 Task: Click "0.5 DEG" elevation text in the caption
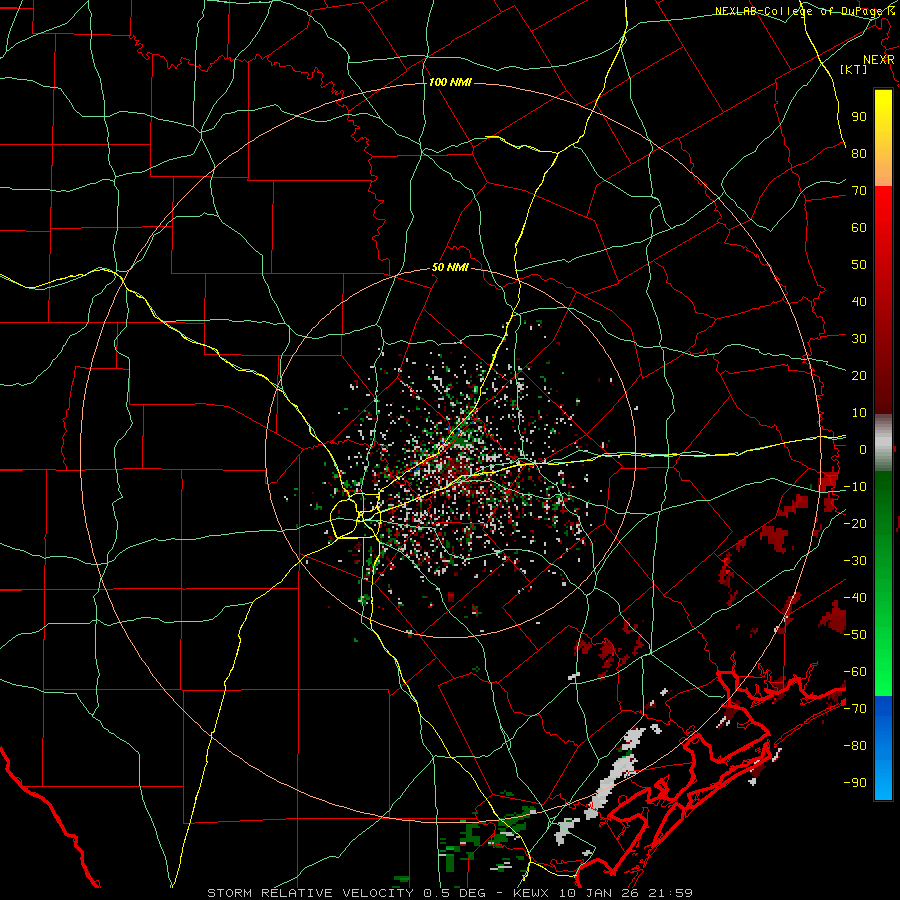click(x=455, y=893)
